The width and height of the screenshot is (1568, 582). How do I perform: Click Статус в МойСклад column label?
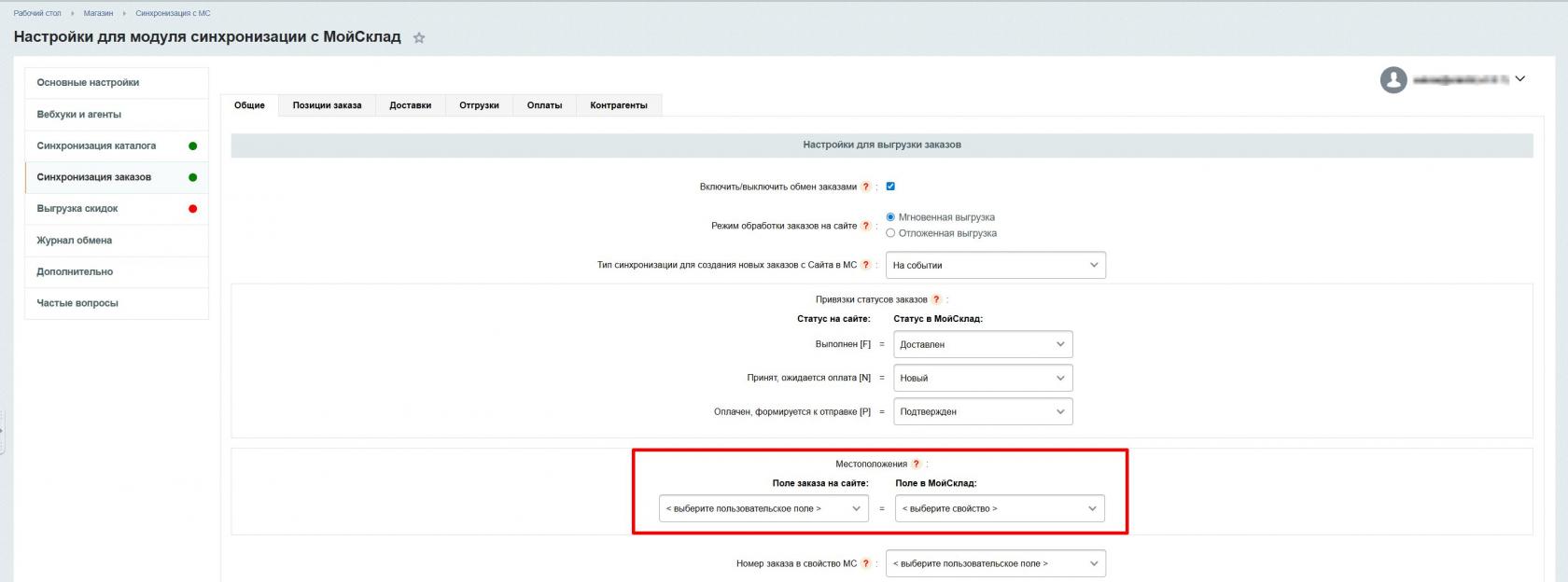click(x=938, y=319)
